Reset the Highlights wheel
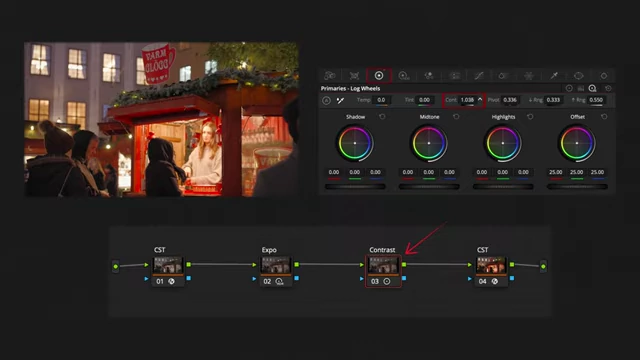 530,117
